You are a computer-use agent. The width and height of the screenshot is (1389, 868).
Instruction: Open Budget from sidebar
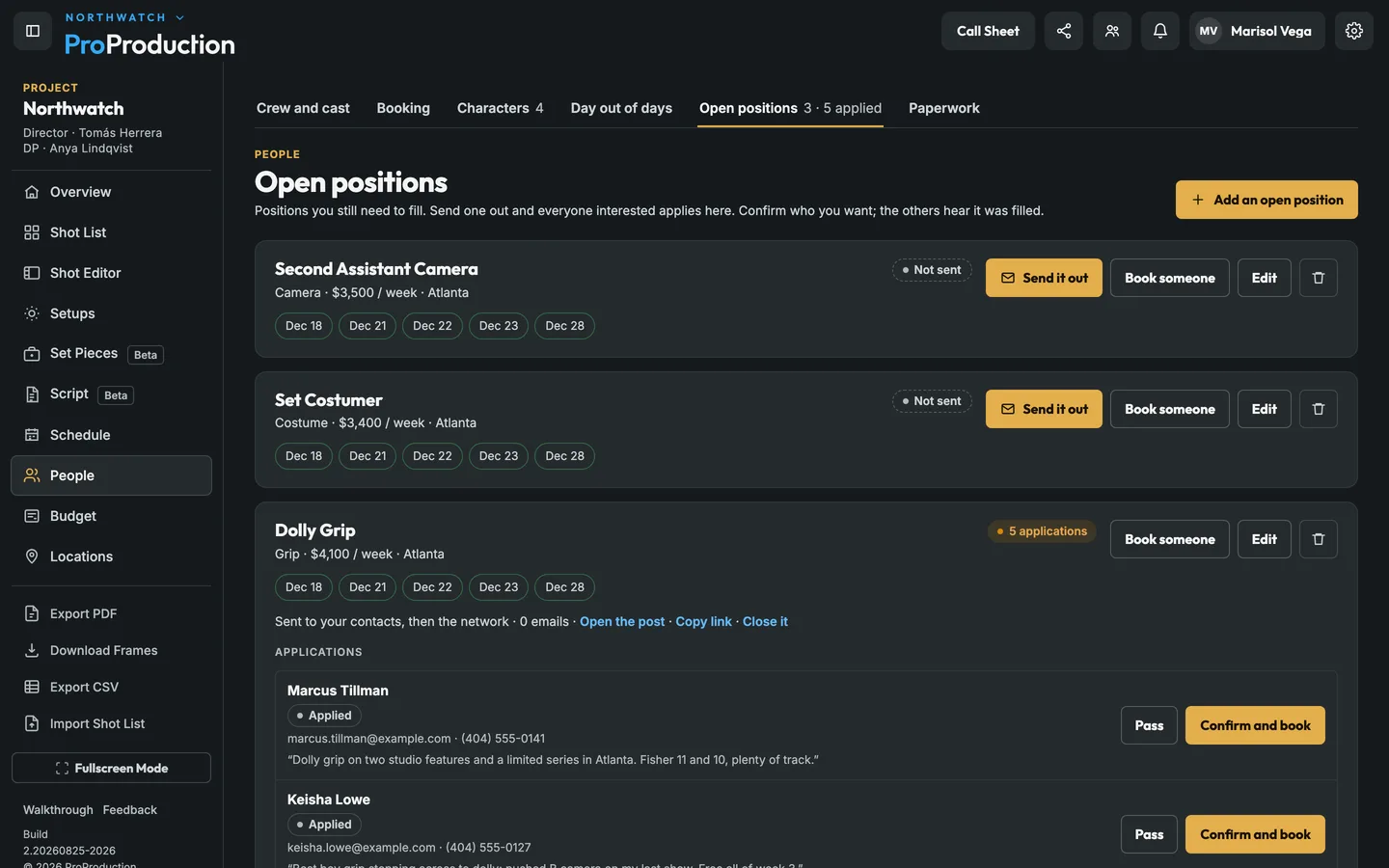coord(111,516)
